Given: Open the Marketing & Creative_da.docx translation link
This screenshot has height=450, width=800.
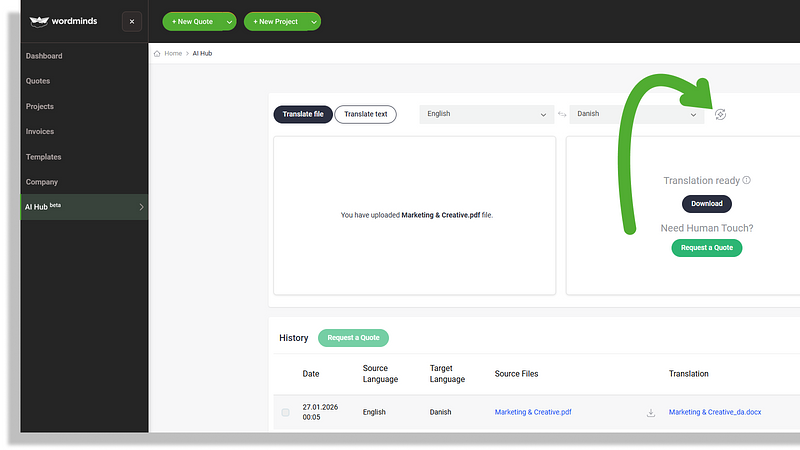Looking at the screenshot, I should 716,412.
